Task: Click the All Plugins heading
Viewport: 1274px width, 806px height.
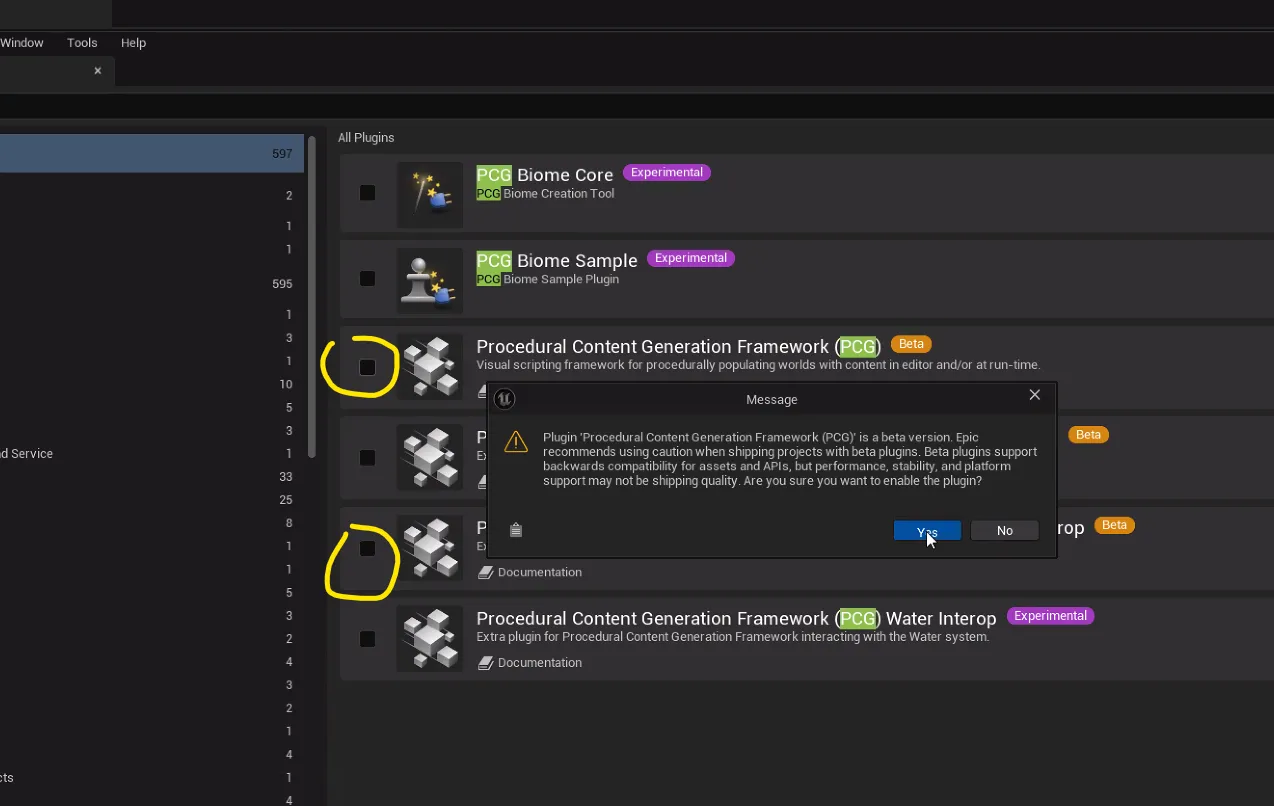Action: [366, 138]
